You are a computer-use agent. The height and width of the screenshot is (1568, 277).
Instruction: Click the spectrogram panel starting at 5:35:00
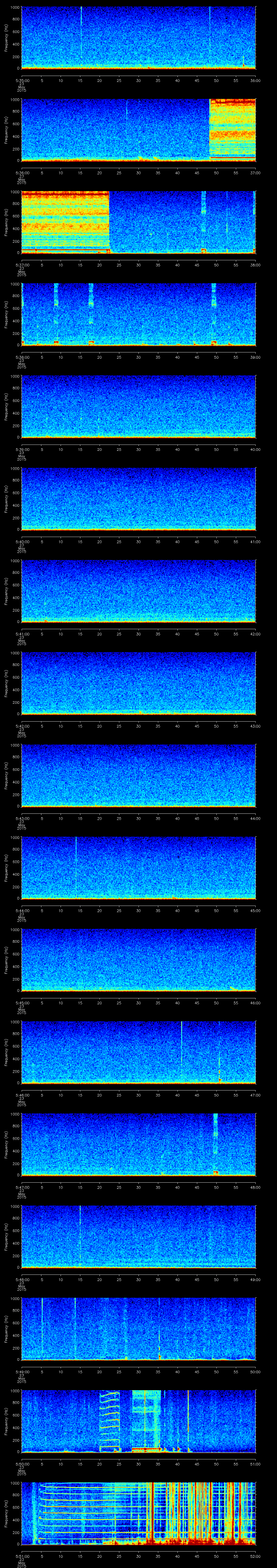[x=138, y=38]
